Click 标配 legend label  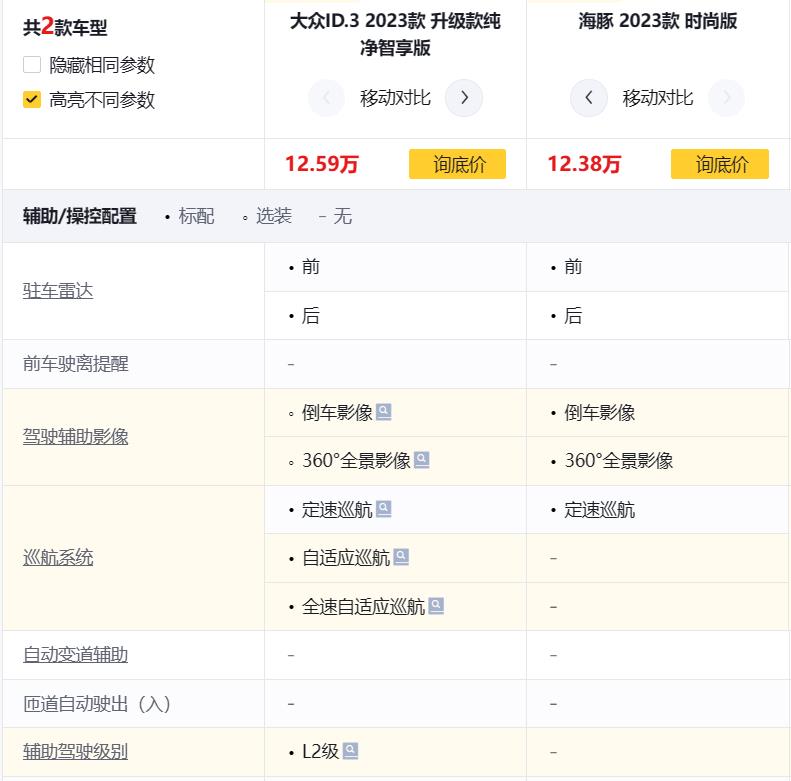tap(196, 216)
